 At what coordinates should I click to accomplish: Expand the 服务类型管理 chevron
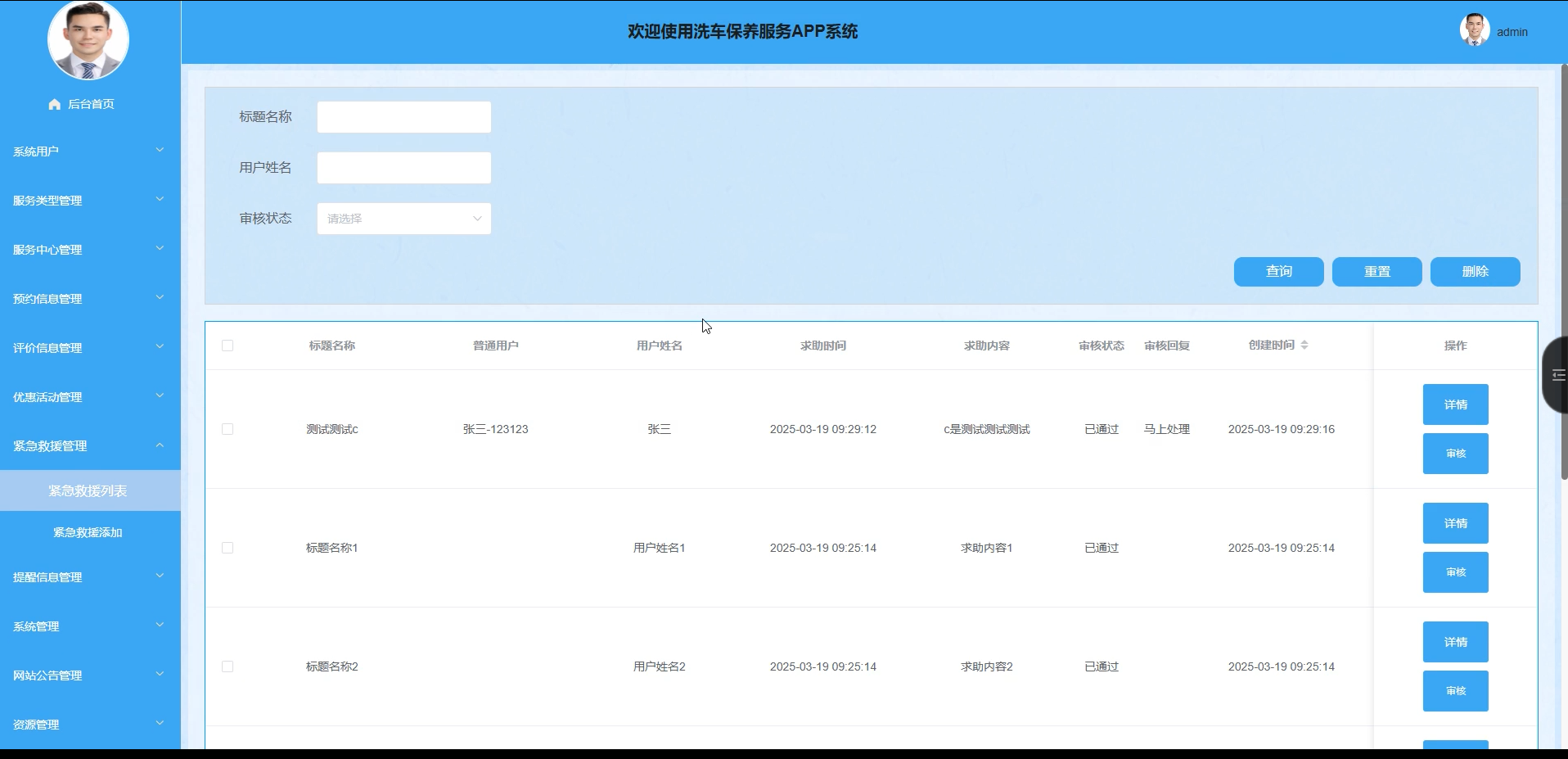point(160,200)
